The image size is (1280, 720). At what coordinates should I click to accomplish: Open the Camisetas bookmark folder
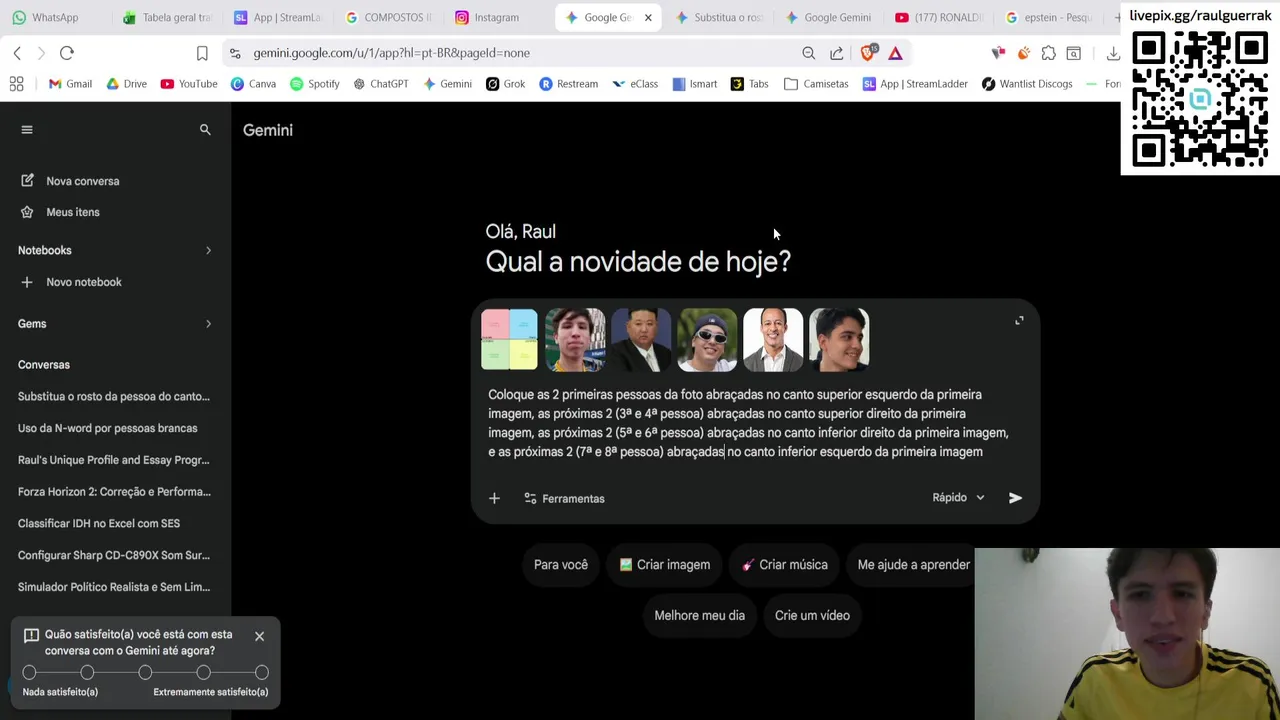pyautogui.click(x=816, y=84)
